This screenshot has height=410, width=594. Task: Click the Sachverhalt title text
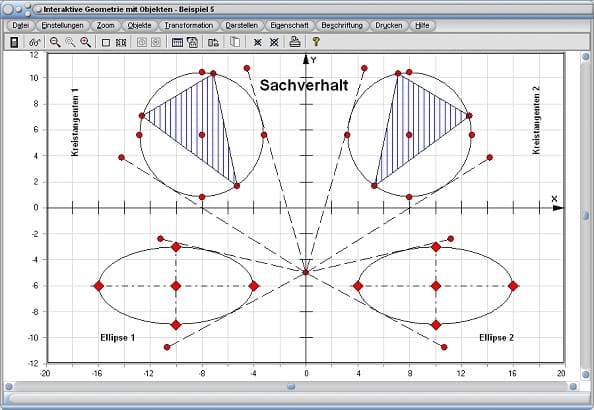pyautogui.click(x=304, y=85)
